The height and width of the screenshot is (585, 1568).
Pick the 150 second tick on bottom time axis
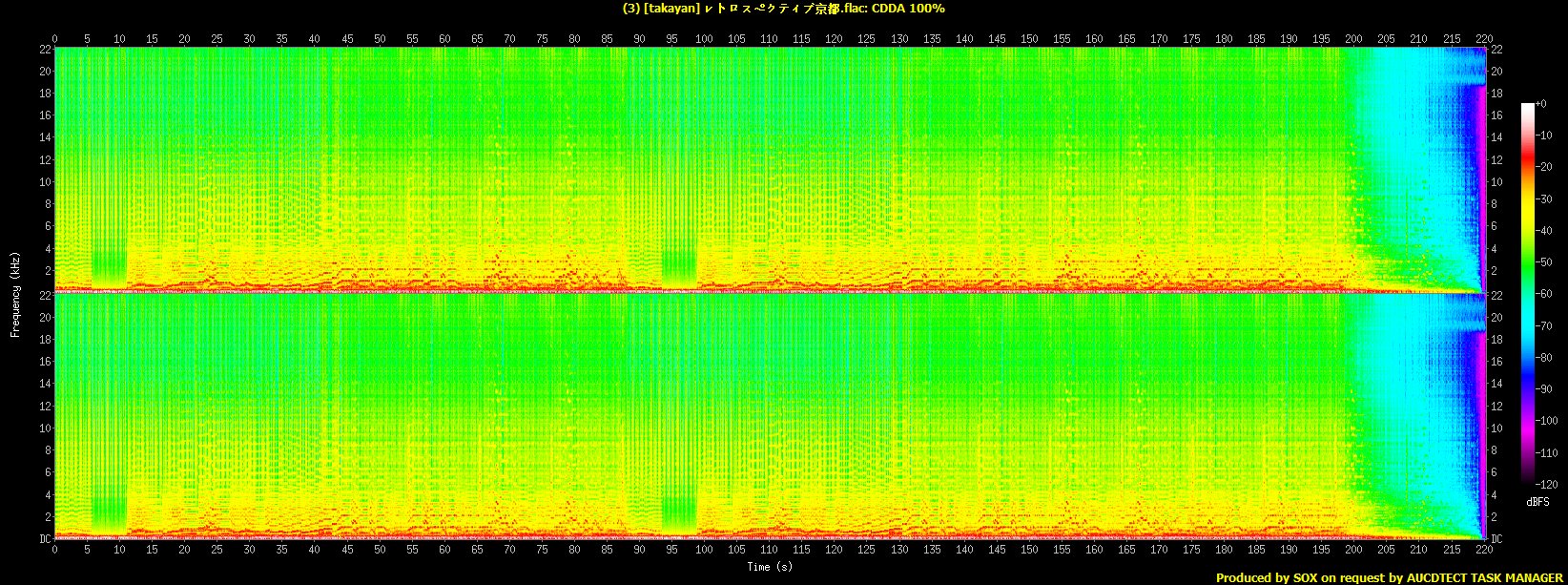pos(1029,551)
